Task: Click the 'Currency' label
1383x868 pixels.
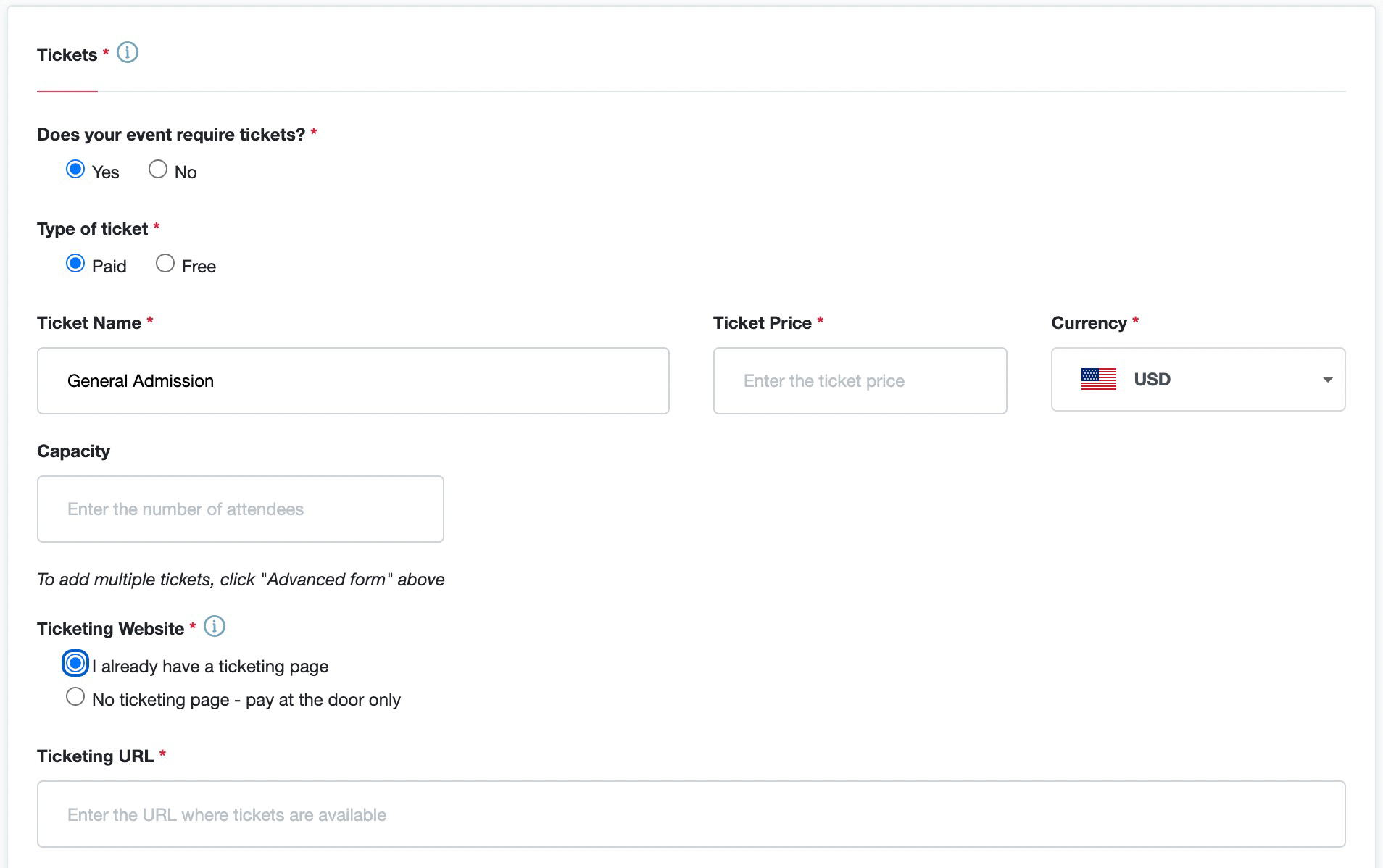Action: coord(1089,323)
